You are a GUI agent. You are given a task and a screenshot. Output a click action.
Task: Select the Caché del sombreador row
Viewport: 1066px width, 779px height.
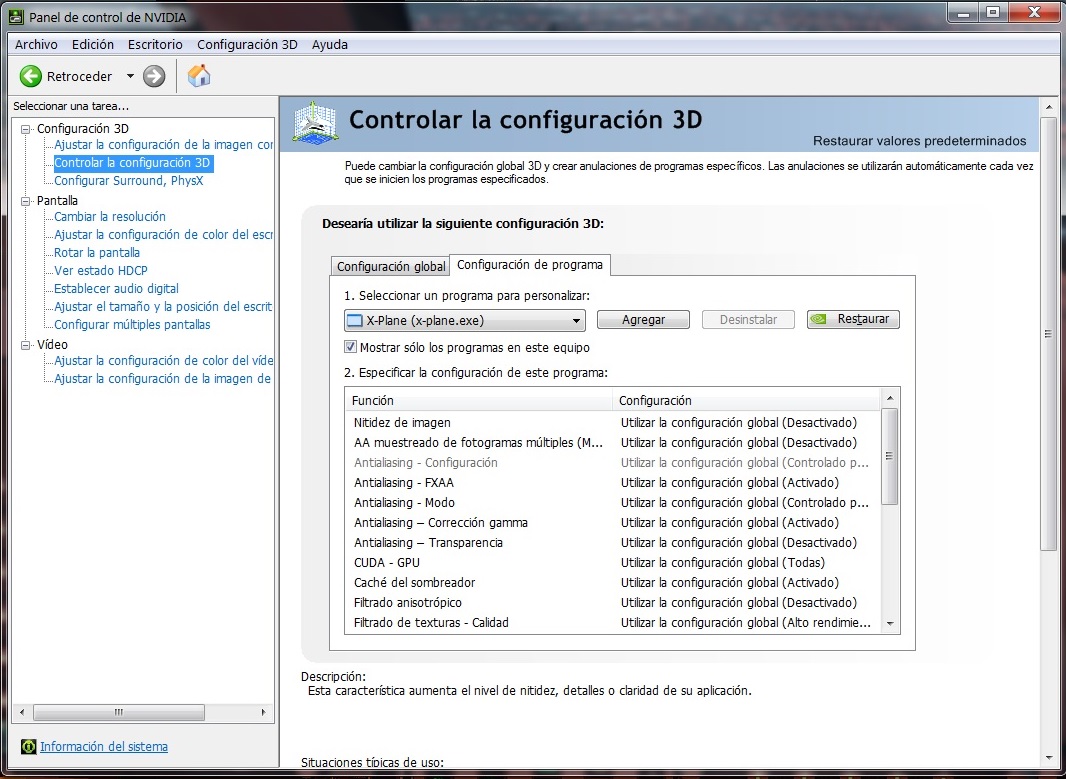613,583
